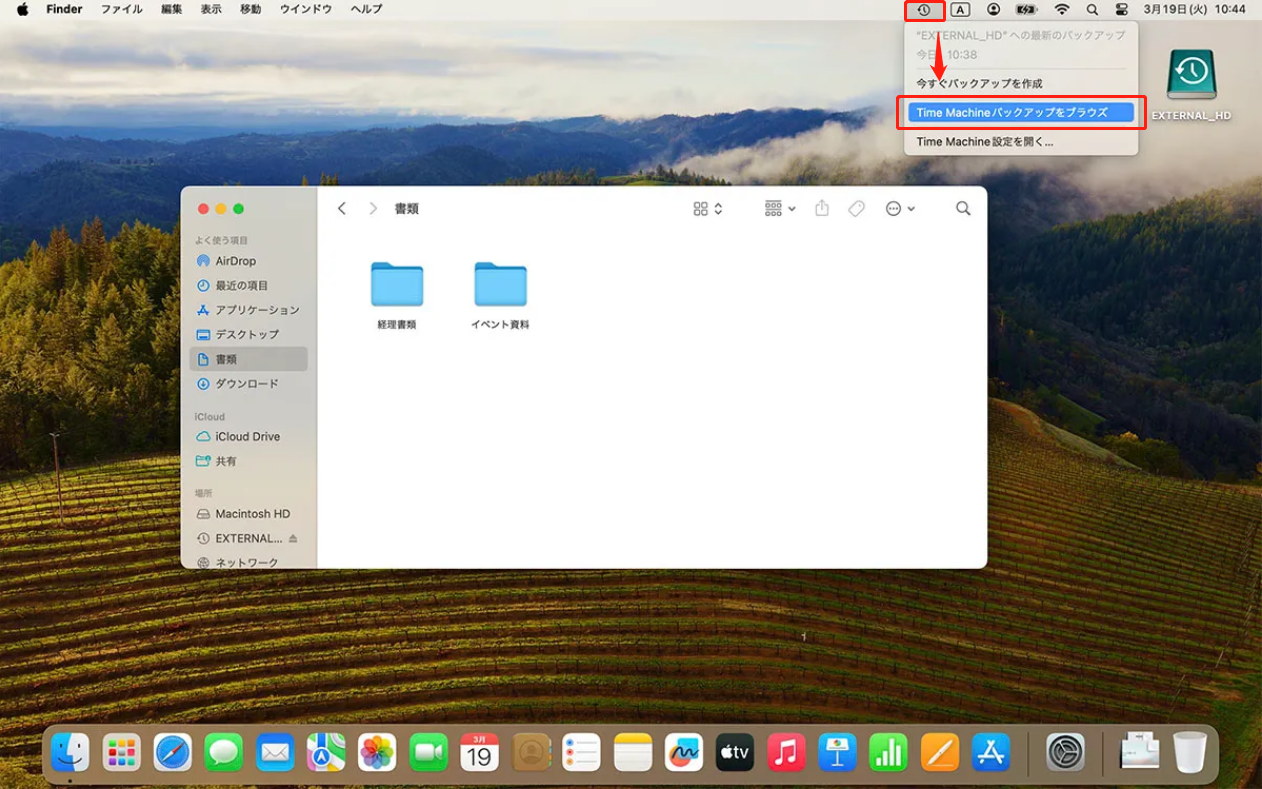
Task: Select 書類 in the sidebar
Action: (x=248, y=359)
